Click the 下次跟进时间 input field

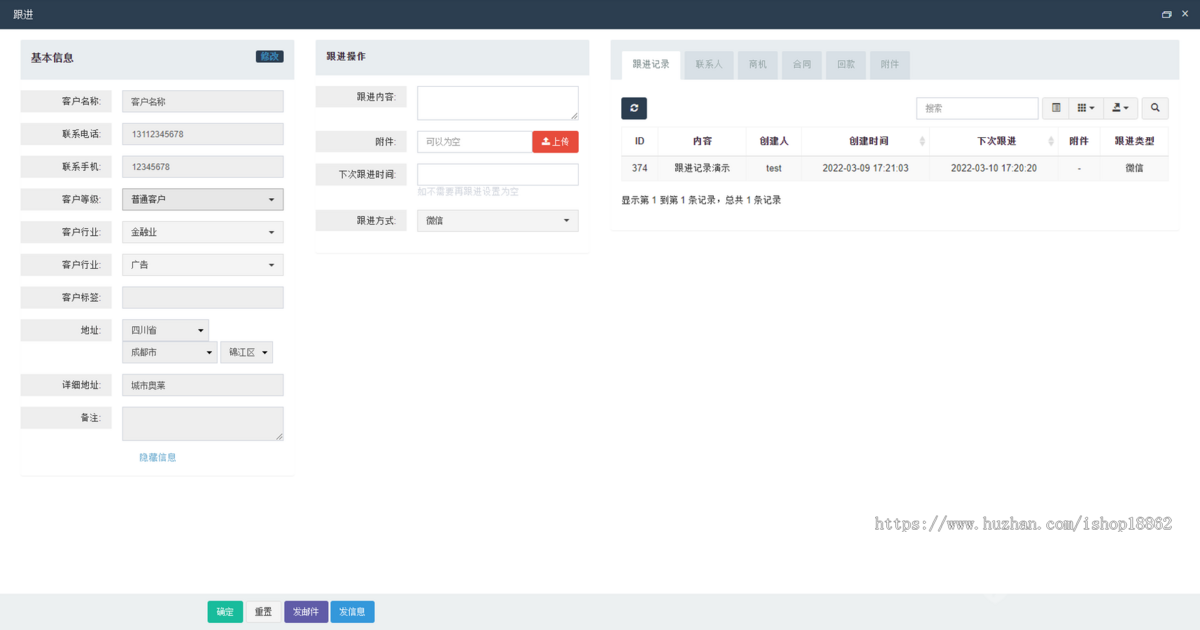pos(497,173)
